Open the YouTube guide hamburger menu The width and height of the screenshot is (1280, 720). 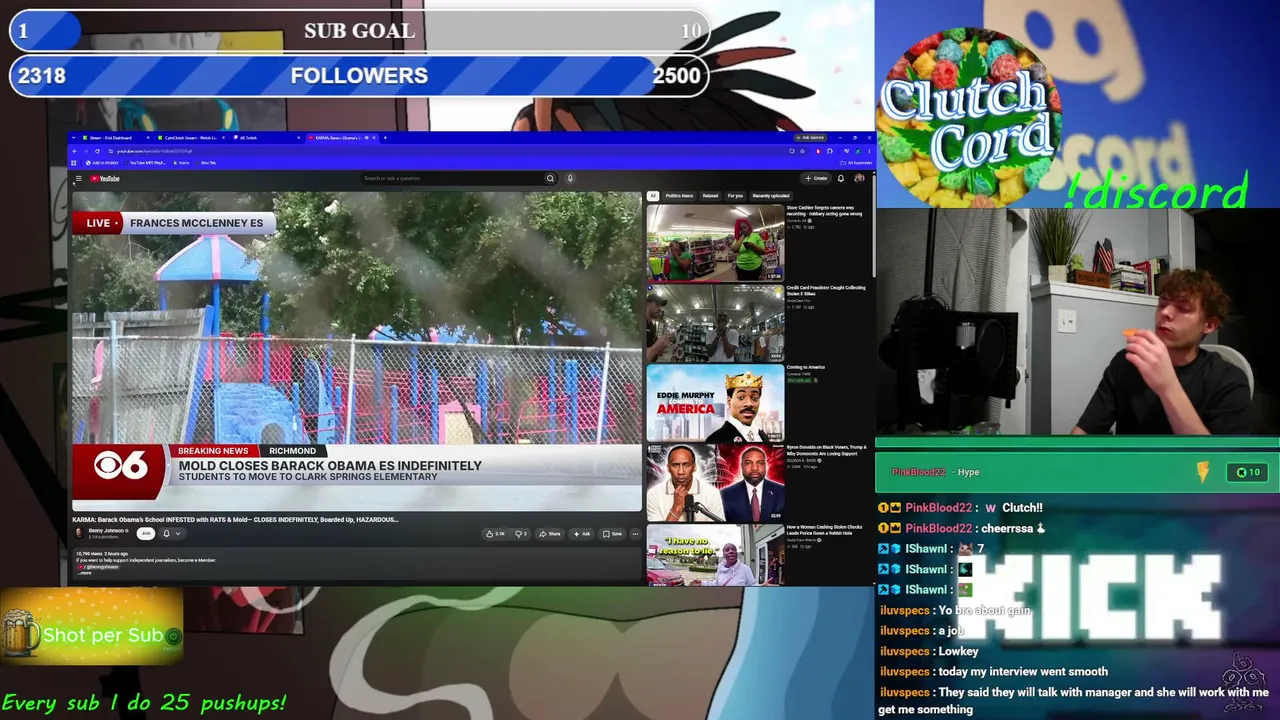[78, 179]
